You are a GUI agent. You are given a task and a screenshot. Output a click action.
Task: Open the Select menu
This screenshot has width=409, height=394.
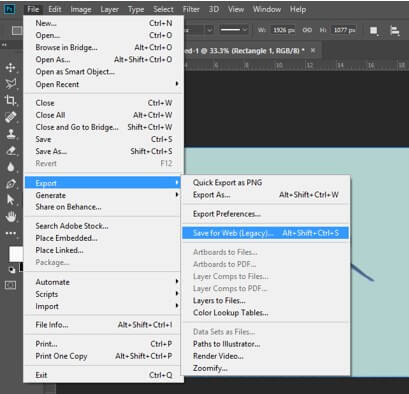pyautogui.click(x=163, y=9)
